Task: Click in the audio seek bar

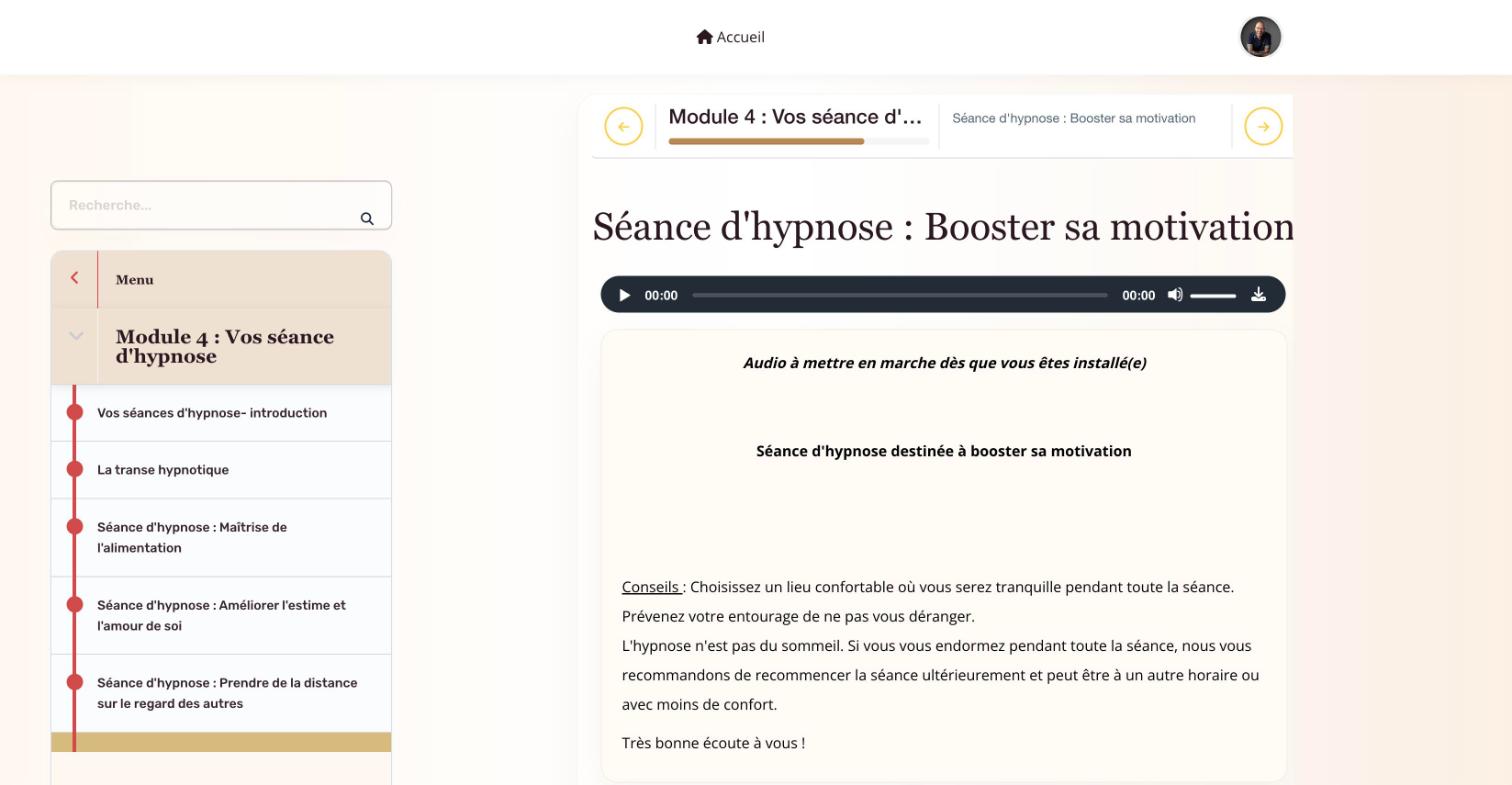Action: 899,295
